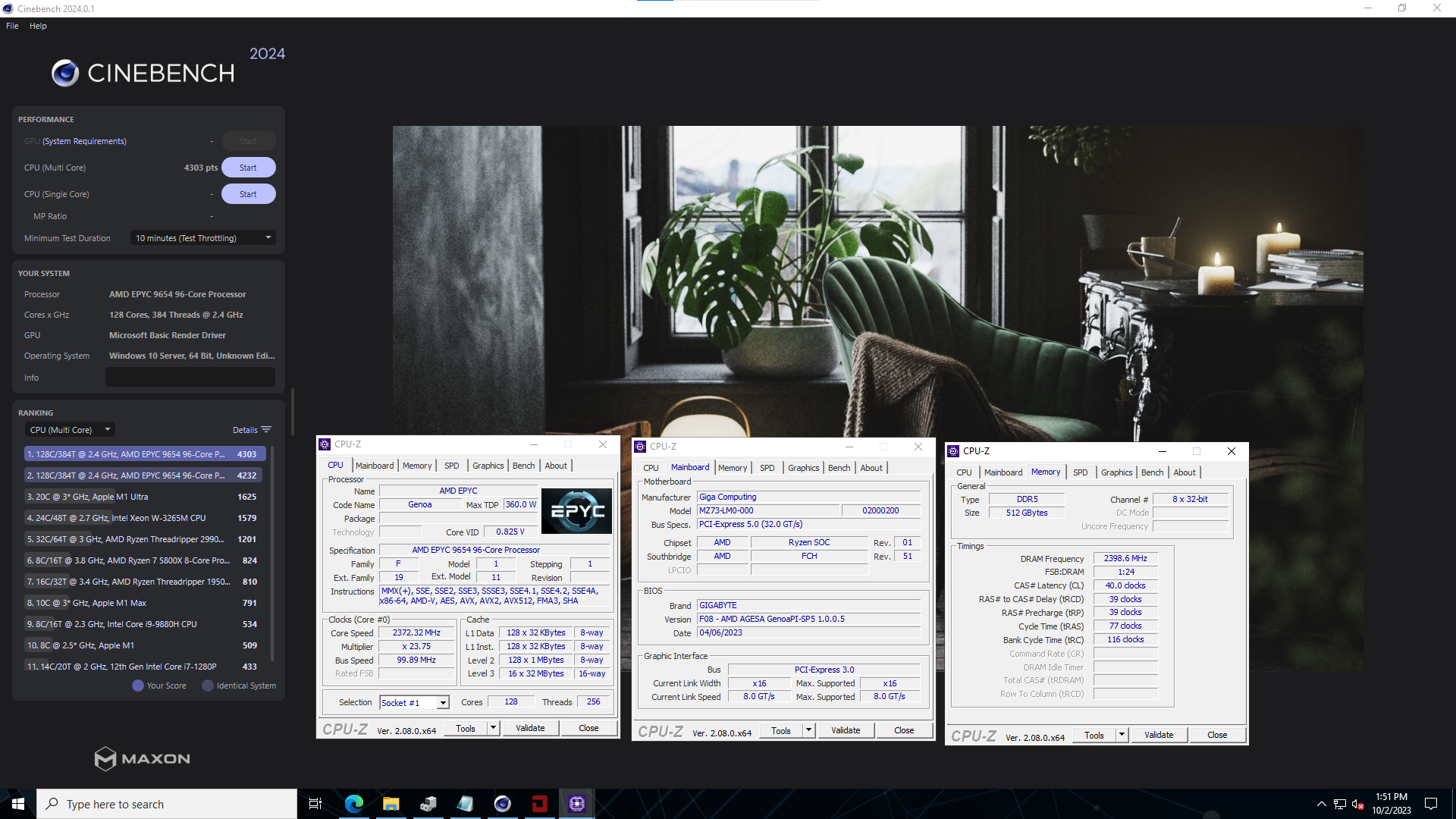Open Cinebench icon in taskbar
Viewport: 1456px width, 819px height.
(502, 804)
